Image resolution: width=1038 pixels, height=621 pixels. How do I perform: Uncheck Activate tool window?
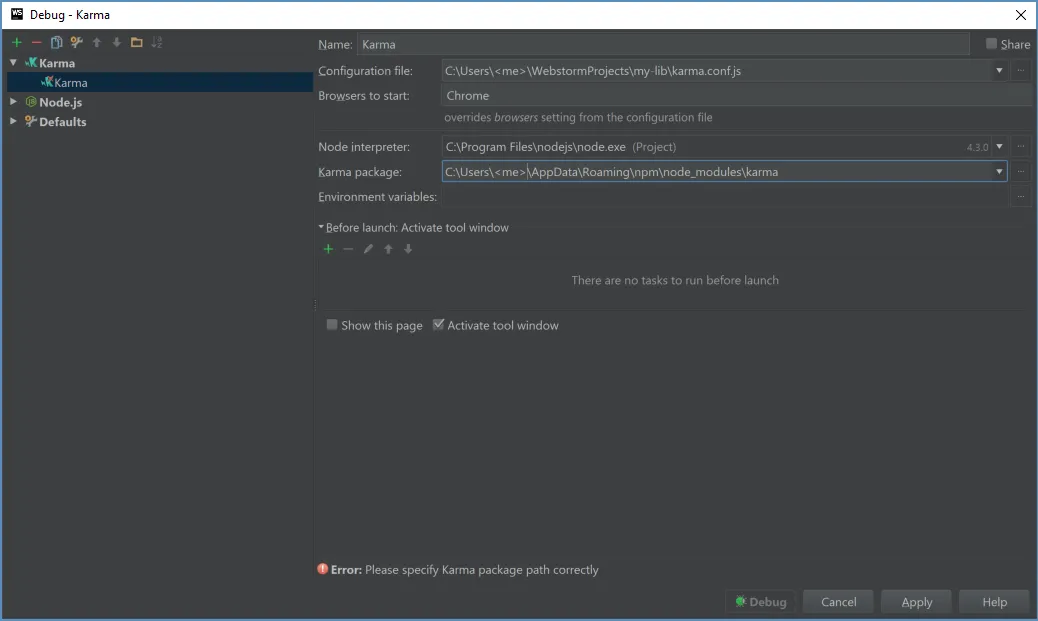pyautogui.click(x=438, y=324)
